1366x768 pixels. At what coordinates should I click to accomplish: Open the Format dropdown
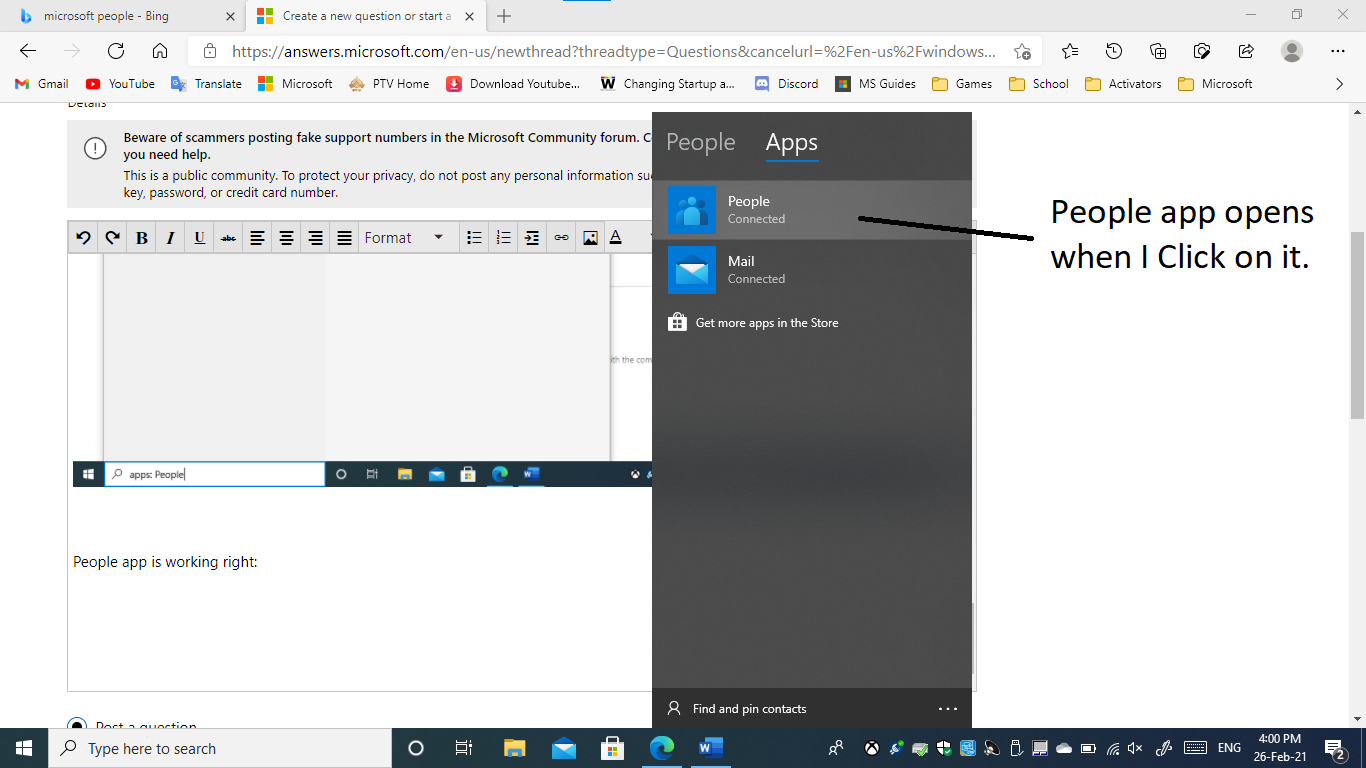(x=404, y=237)
